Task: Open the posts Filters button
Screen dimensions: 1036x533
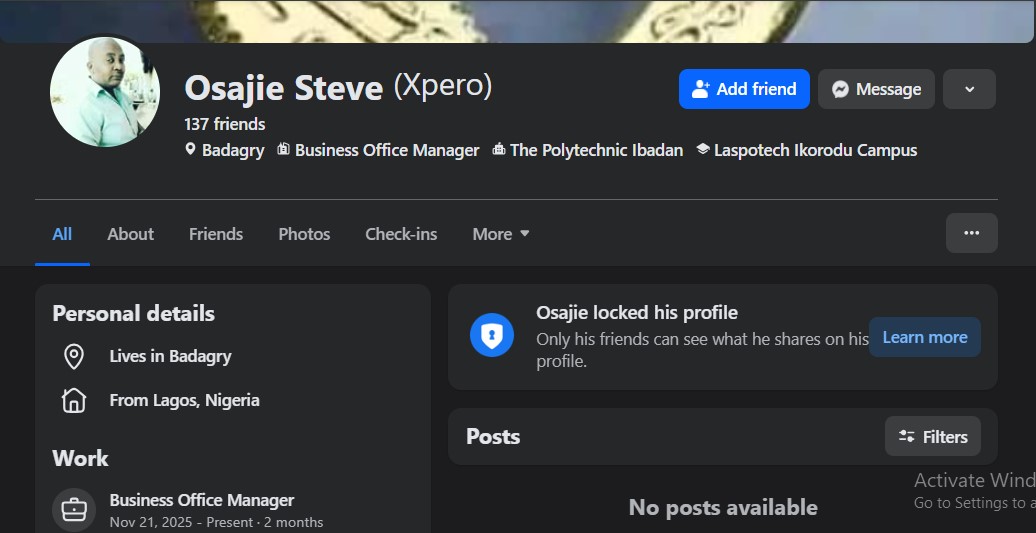Action: click(x=933, y=436)
